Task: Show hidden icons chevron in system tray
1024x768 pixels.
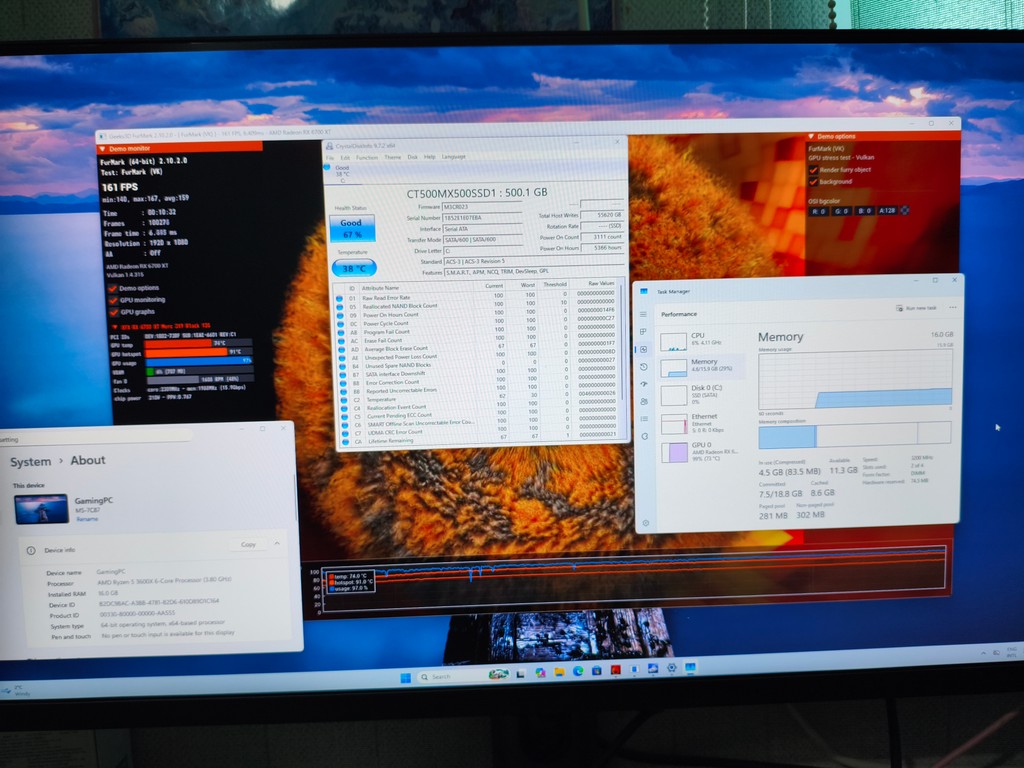Action: [x=984, y=653]
